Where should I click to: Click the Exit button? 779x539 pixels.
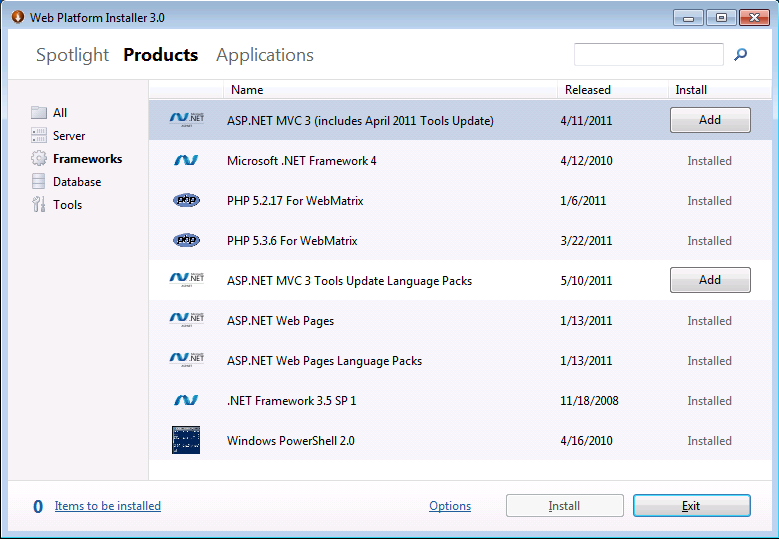(692, 506)
